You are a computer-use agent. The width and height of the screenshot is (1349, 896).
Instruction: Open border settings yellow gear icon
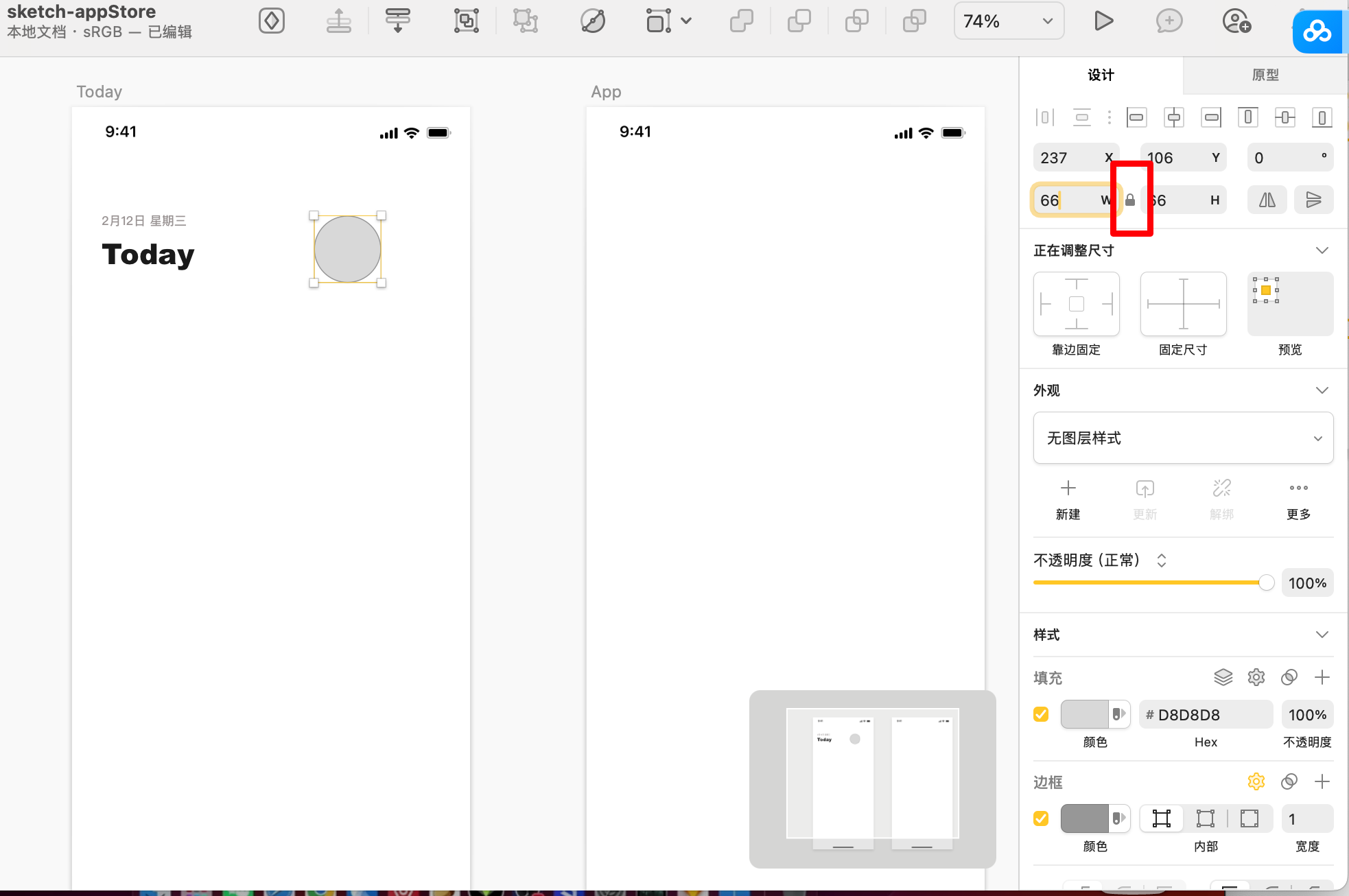1256,781
